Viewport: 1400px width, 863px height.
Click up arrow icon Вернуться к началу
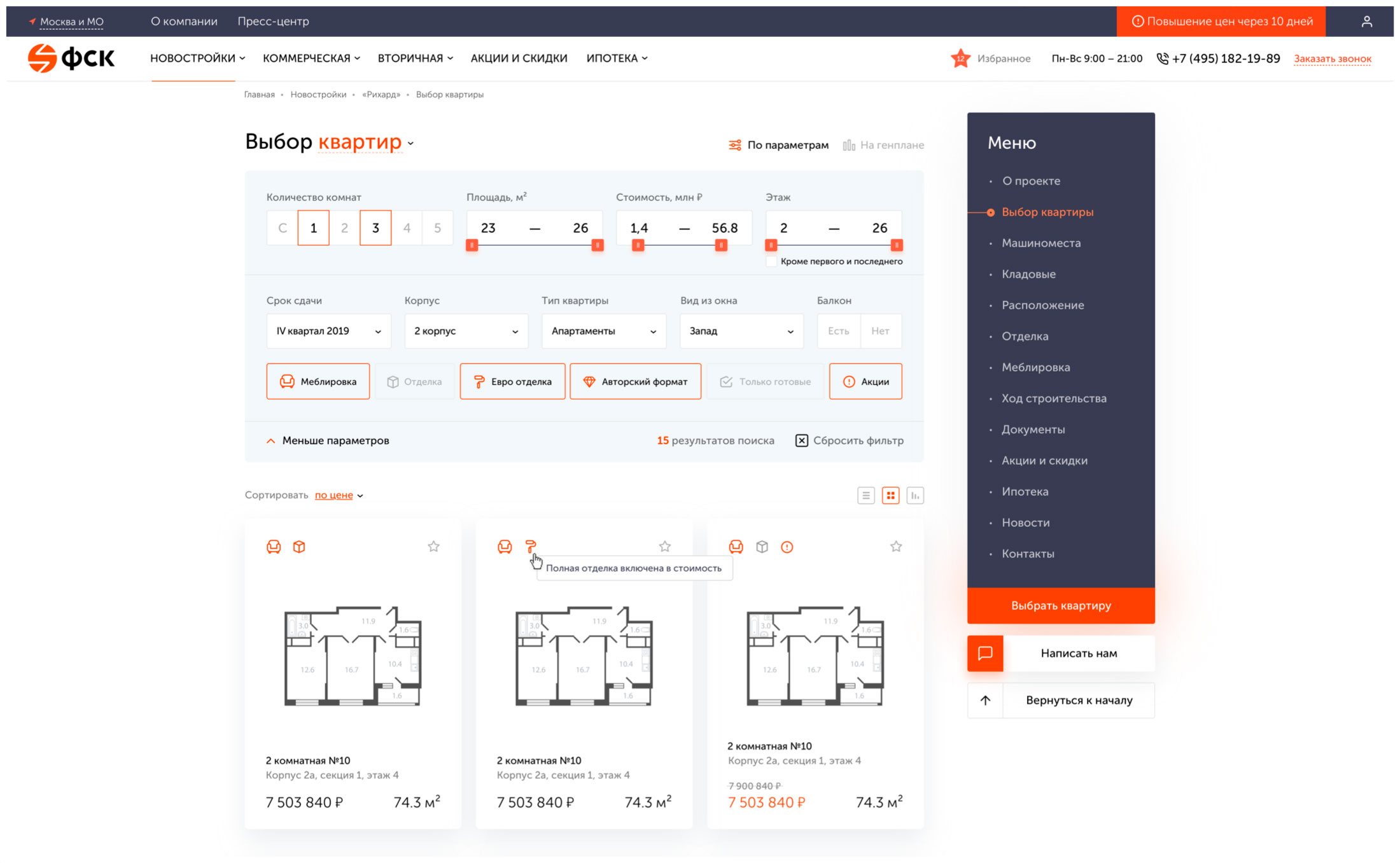coord(985,700)
